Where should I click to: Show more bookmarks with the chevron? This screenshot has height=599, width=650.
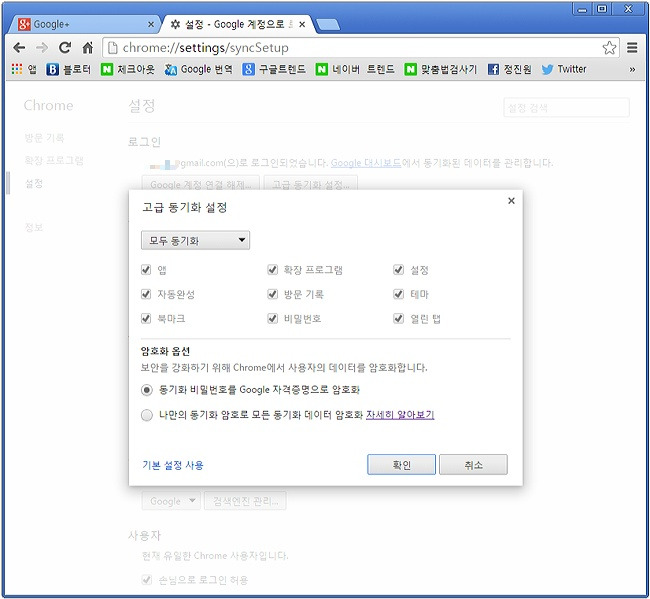click(632, 70)
